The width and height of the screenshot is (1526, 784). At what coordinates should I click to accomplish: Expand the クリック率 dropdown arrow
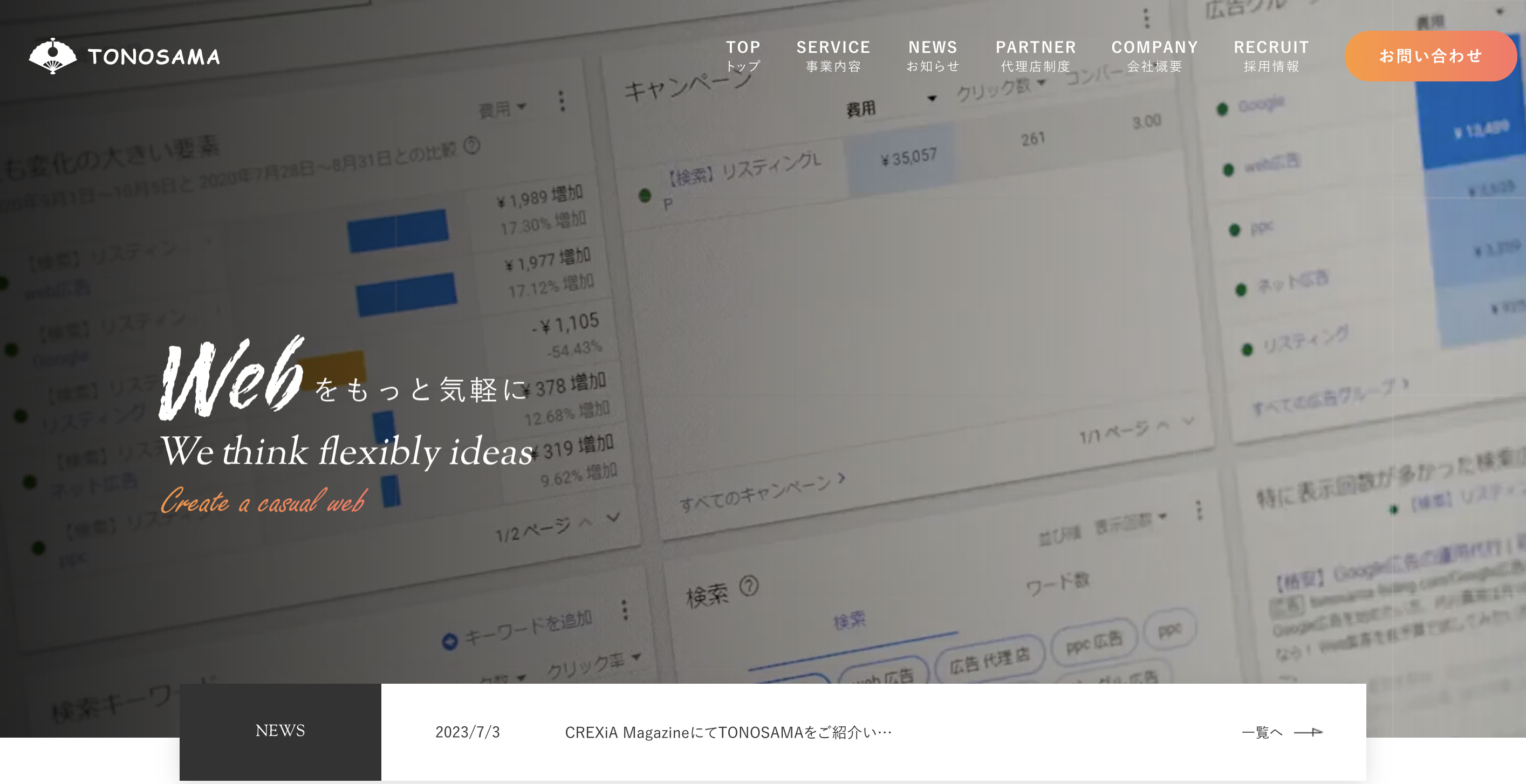pos(636,657)
